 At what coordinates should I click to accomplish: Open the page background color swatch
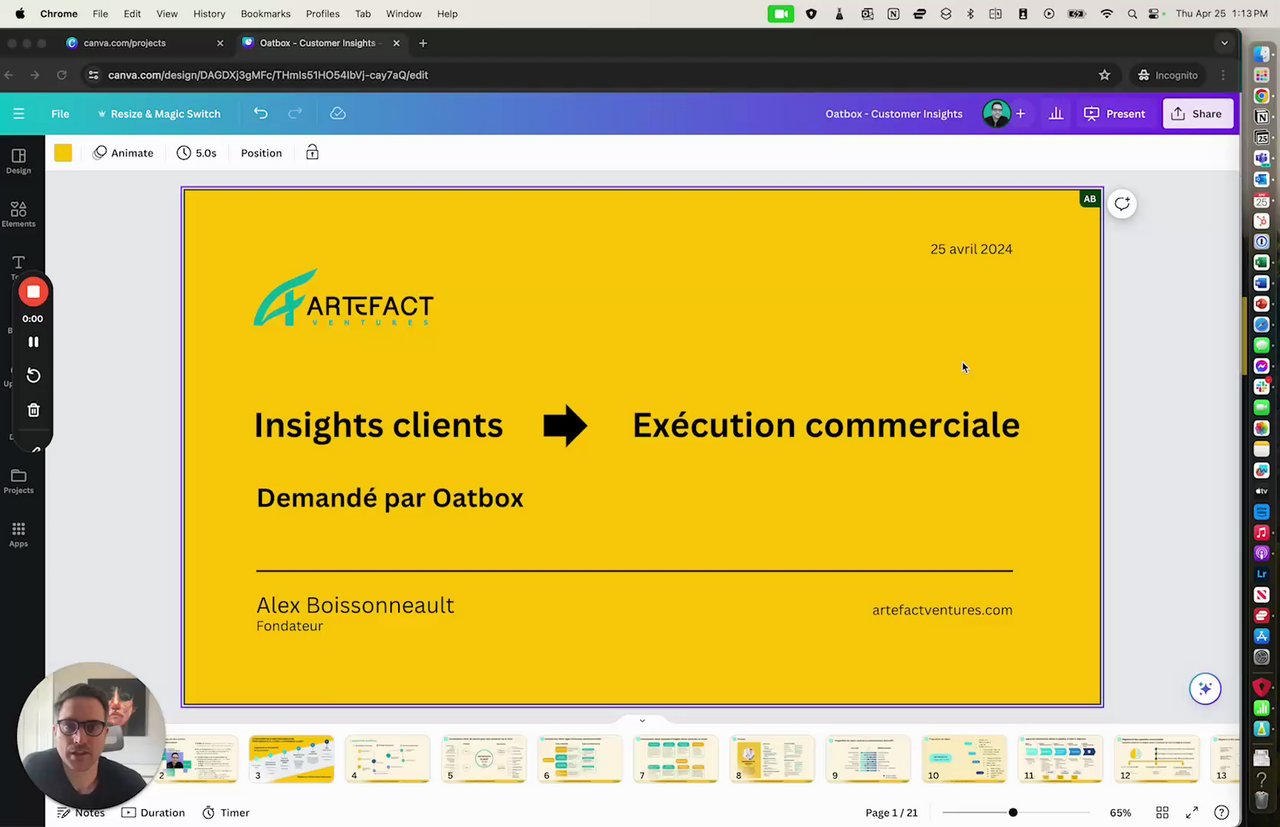pos(63,153)
